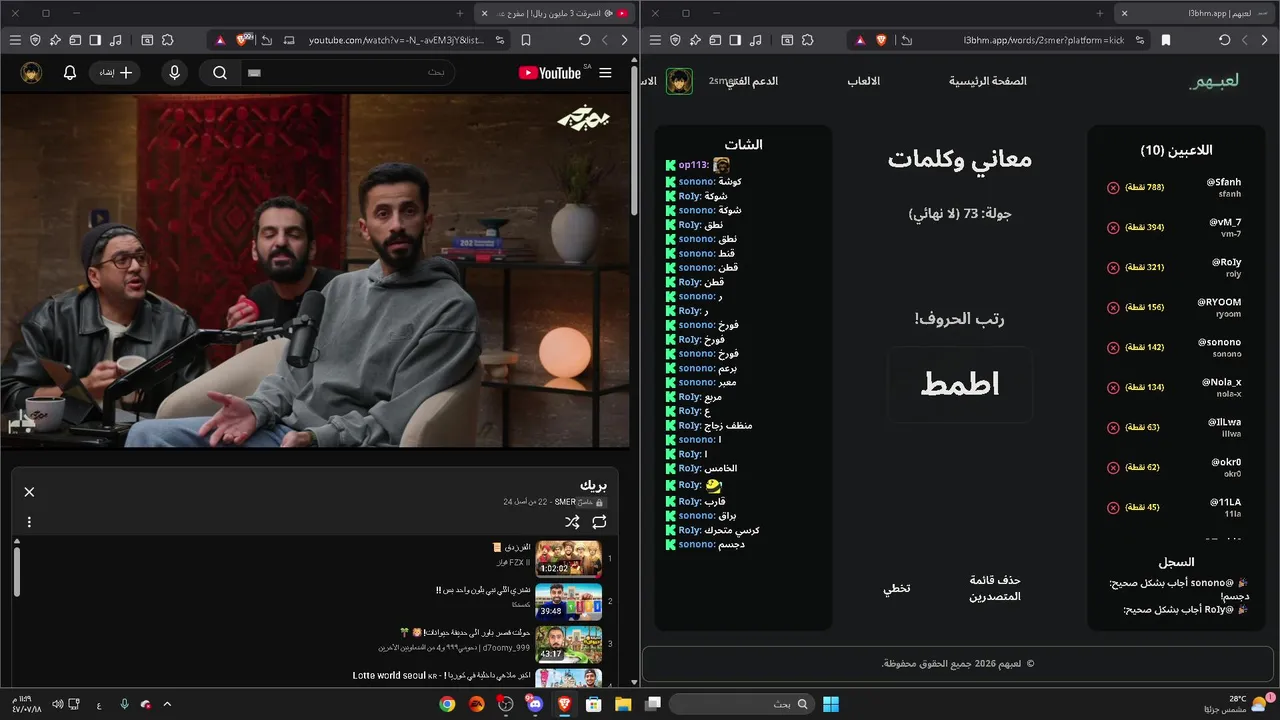Toggle sidebar panel in YouTube window toolbar
The width and height of the screenshot is (1280, 720).
(x=95, y=40)
